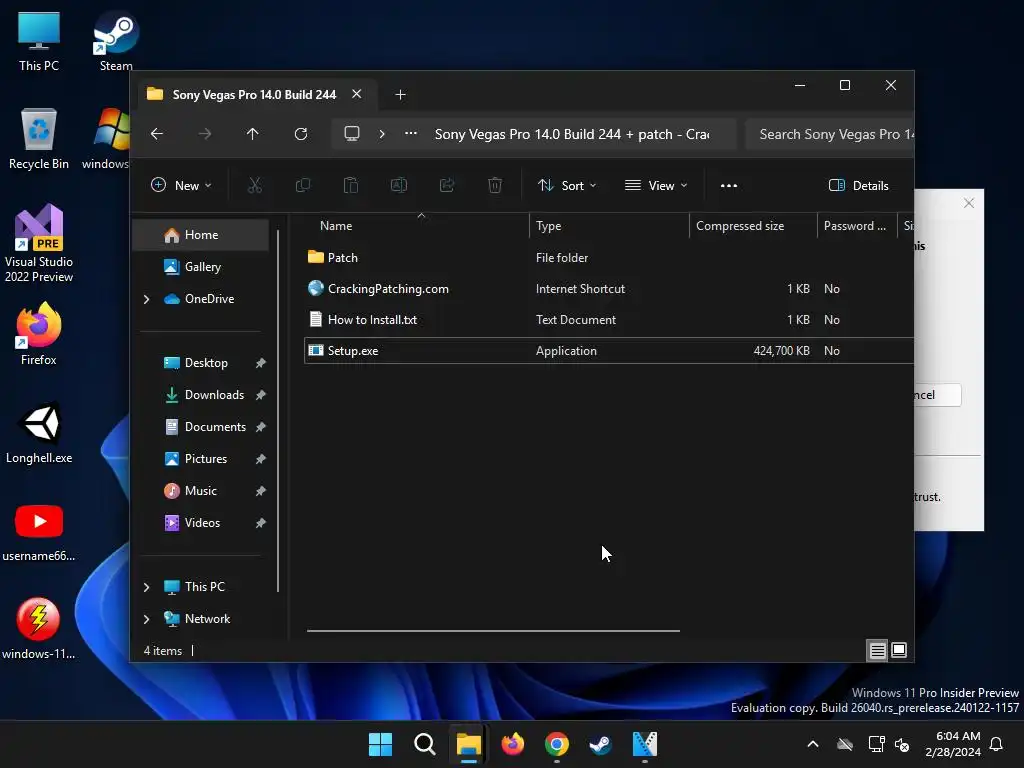Open the View dropdown menu
This screenshot has height=768, width=1024.
(x=656, y=185)
